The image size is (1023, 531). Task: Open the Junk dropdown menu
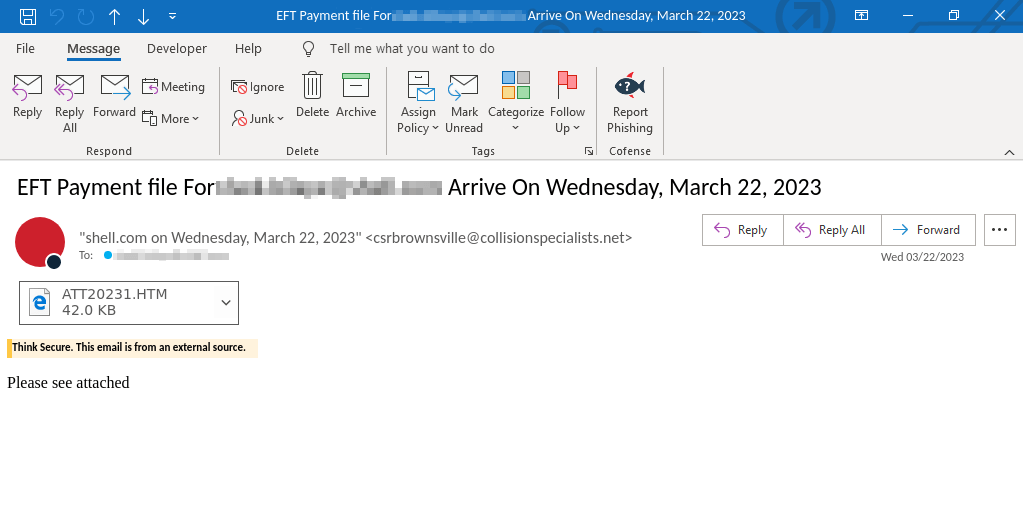click(258, 119)
